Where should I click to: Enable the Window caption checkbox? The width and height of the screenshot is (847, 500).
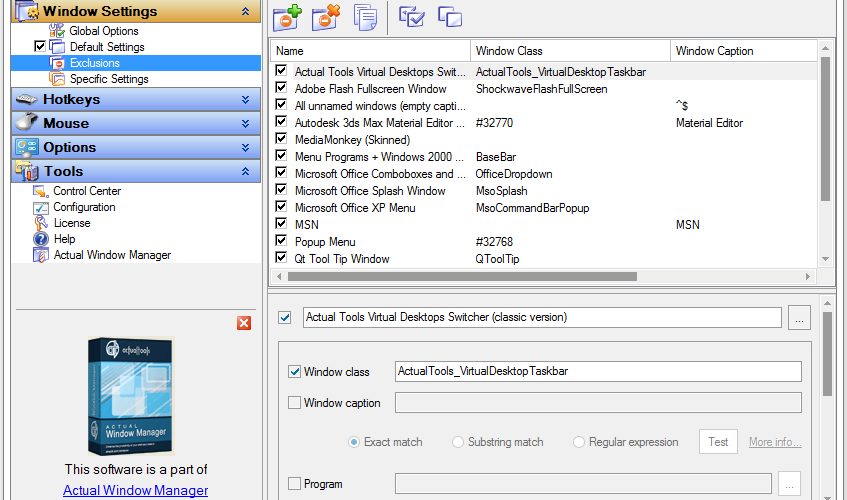pyautogui.click(x=294, y=403)
